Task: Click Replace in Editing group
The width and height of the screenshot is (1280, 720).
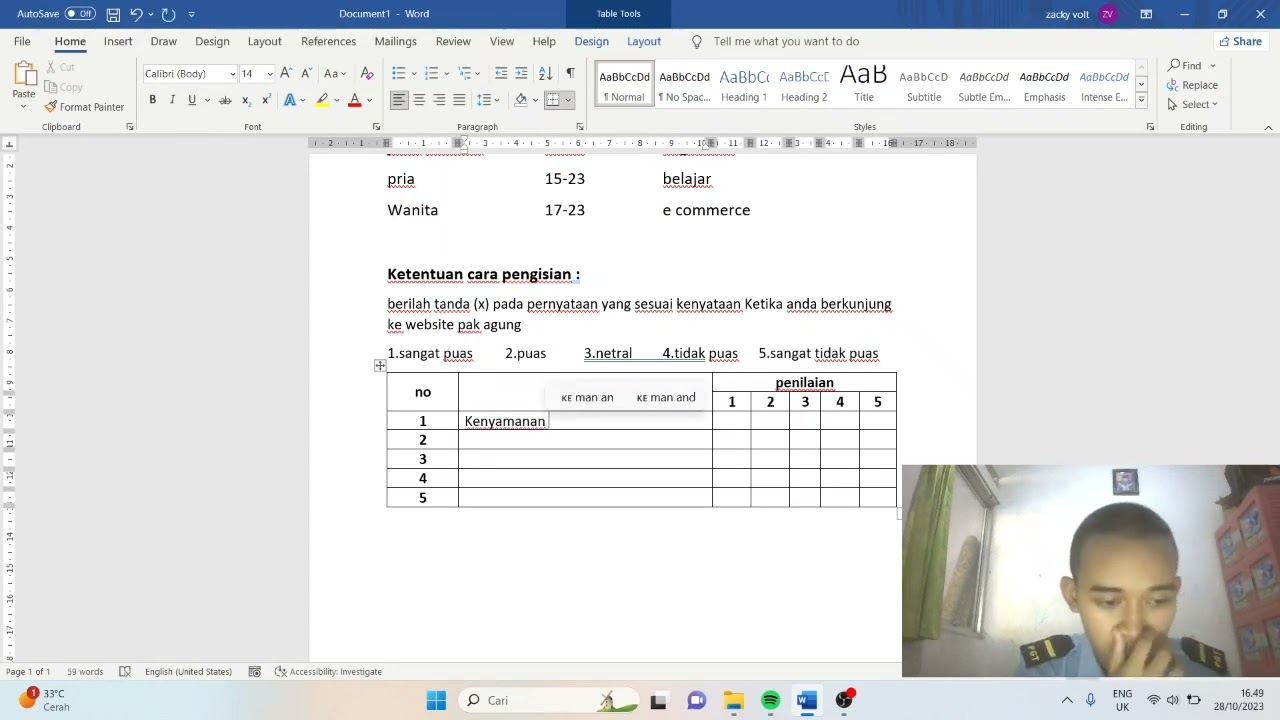Action: [1192, 85]
